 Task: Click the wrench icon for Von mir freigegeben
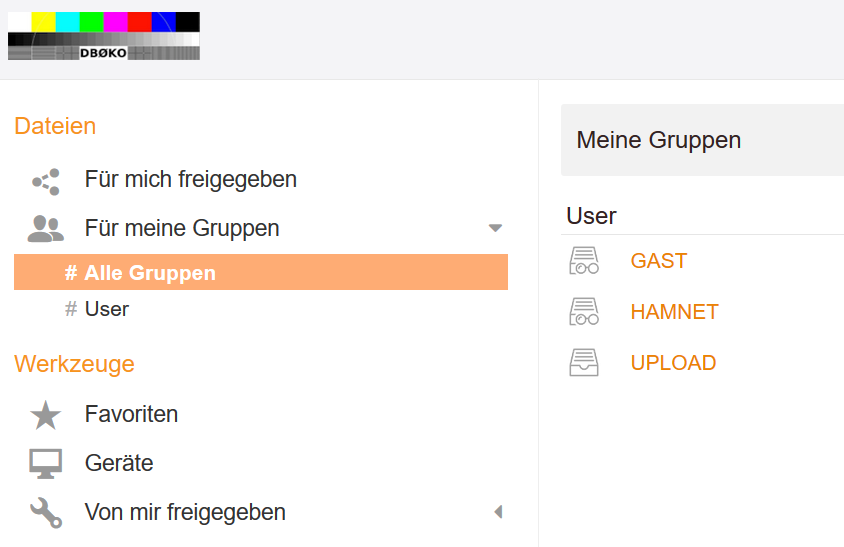click(x=46, y=513)
